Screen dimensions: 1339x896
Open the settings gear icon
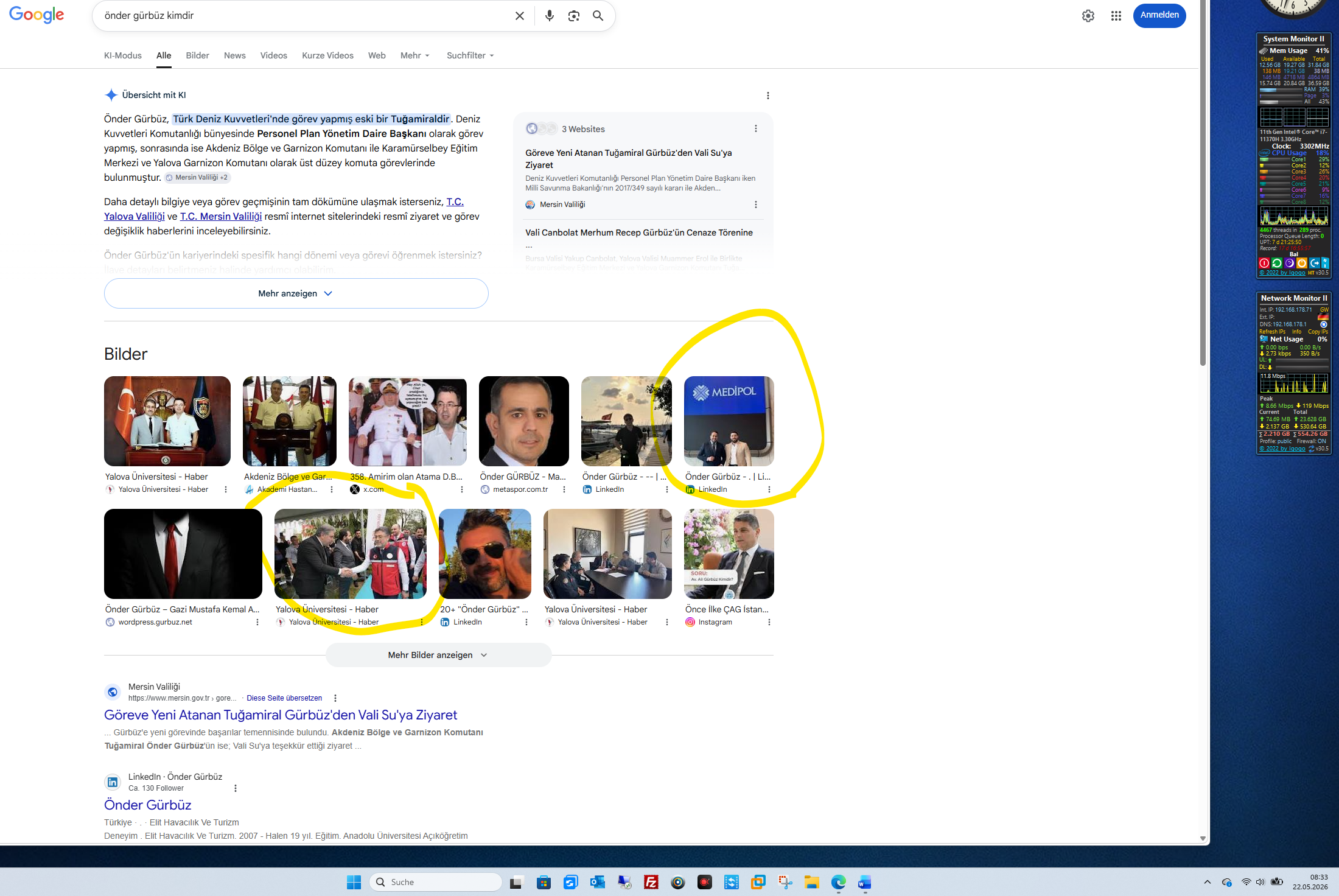[x=1088, y=16]
